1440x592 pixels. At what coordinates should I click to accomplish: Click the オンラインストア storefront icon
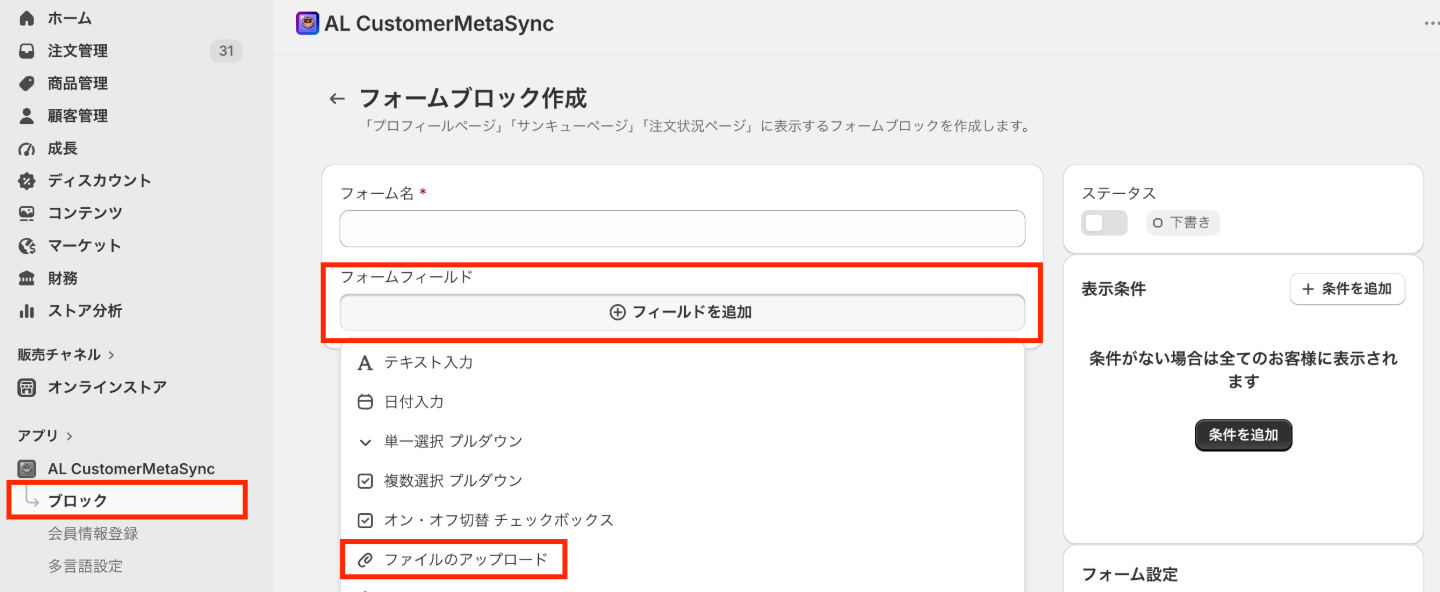click(27, 387)
